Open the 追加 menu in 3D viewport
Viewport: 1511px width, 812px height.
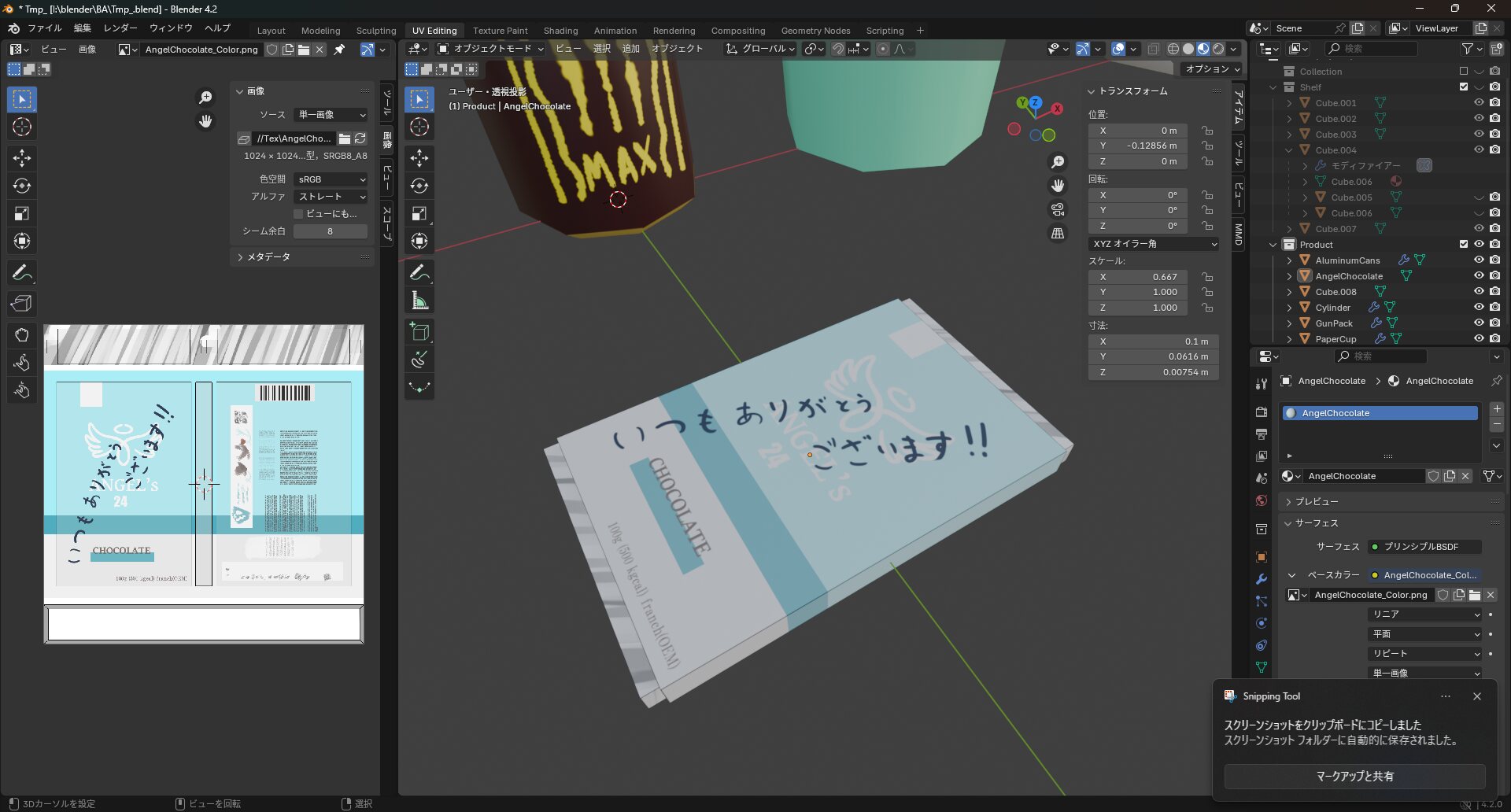click(x=631, y=49)
